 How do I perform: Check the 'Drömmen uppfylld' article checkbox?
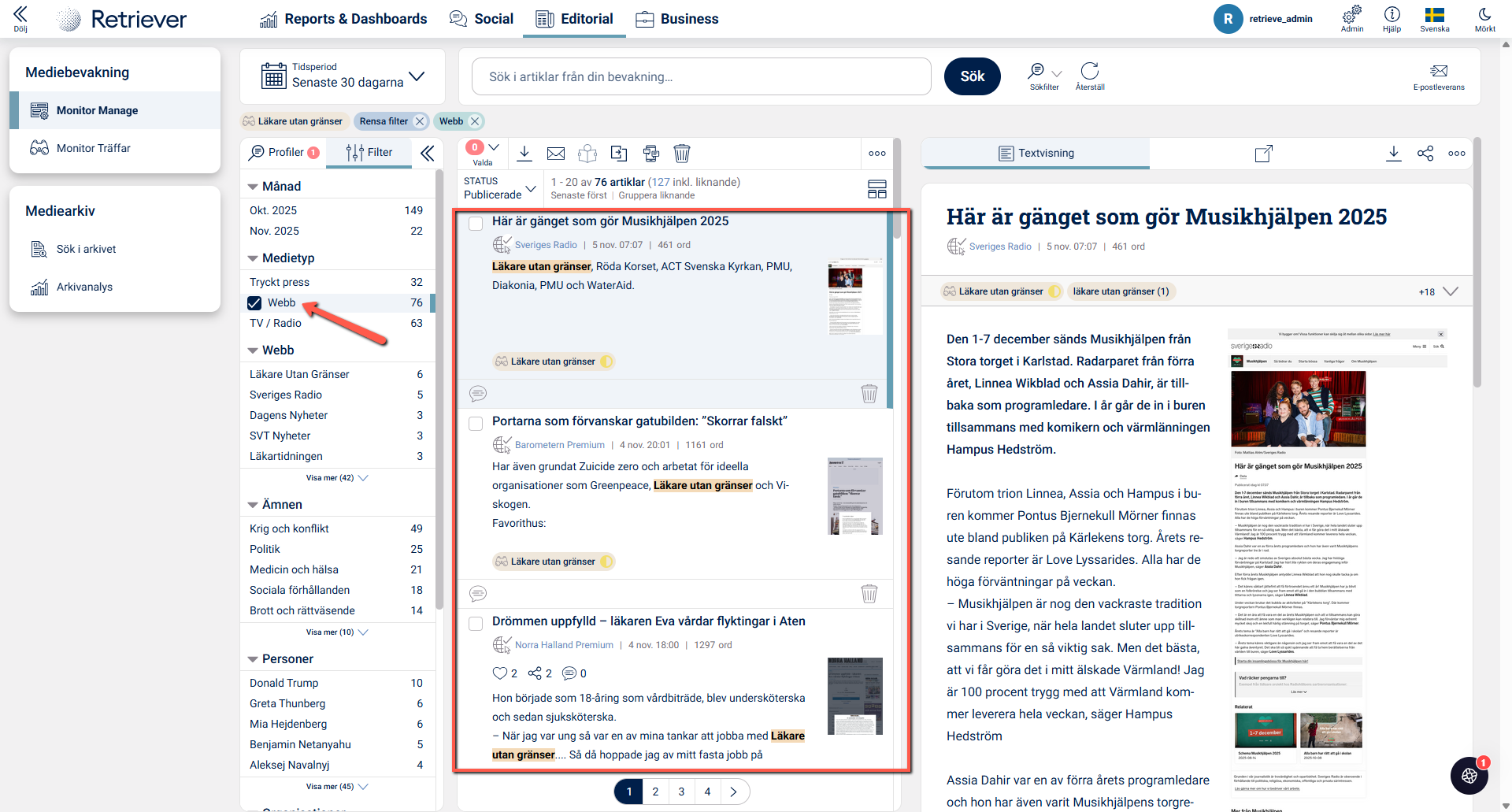[476, 624]
